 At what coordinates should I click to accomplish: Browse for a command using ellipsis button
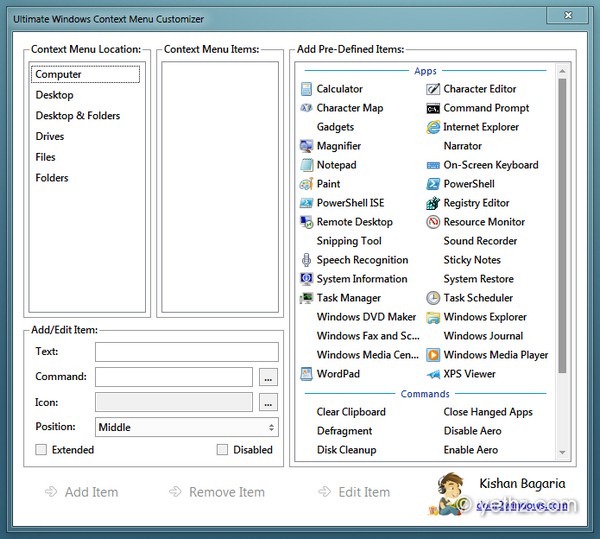(x=268, y=377)
